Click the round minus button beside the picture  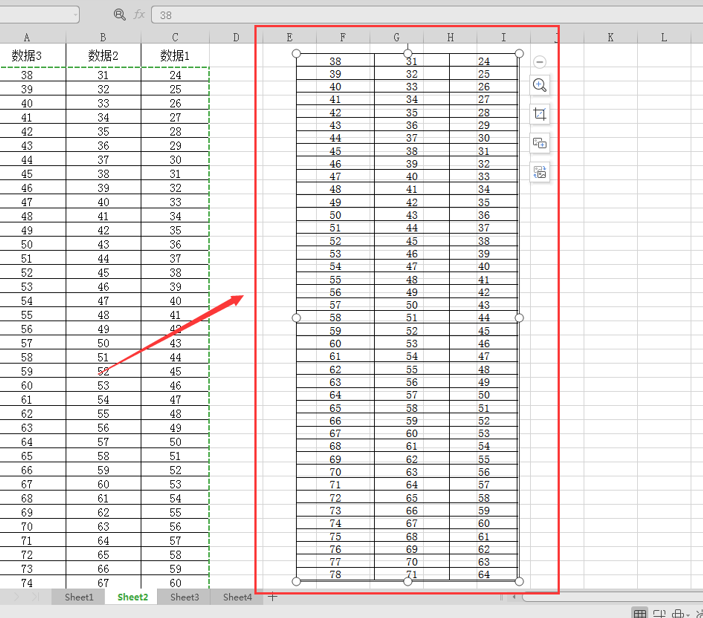click(x=539, y=61)
